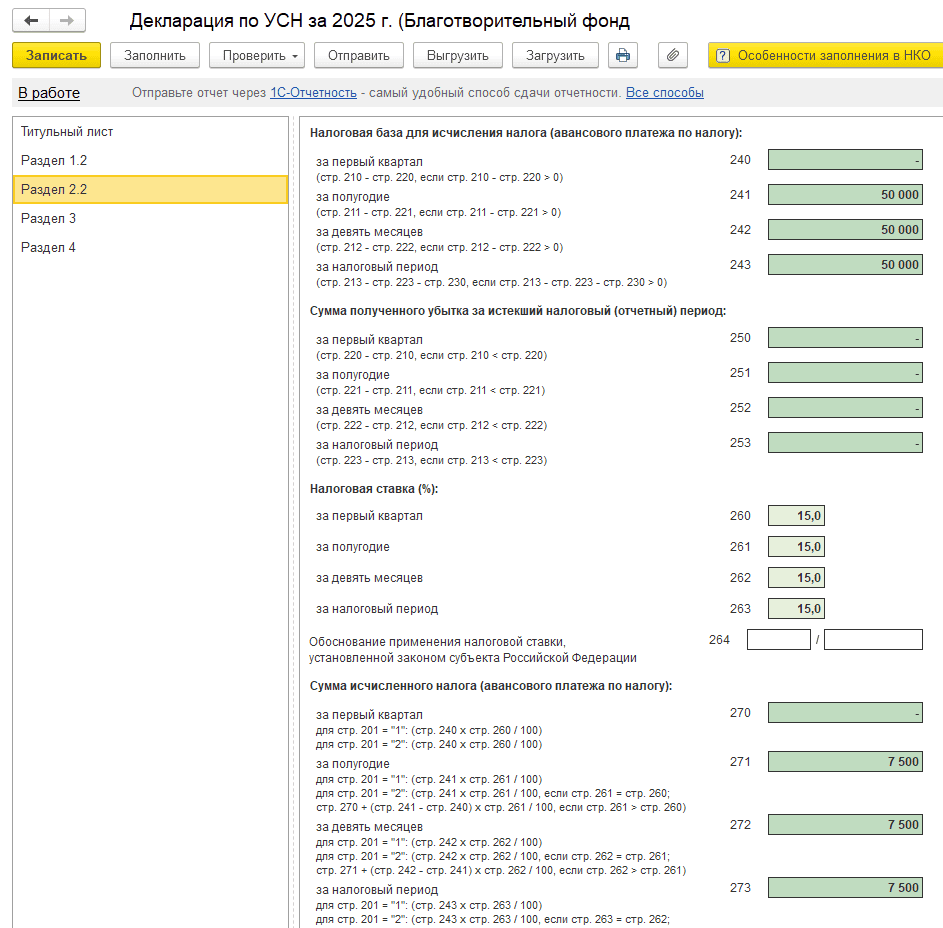Go to Раздел 3 in the sidebar
The height and width of the screenshot is (928, 943).
(49, 219)
